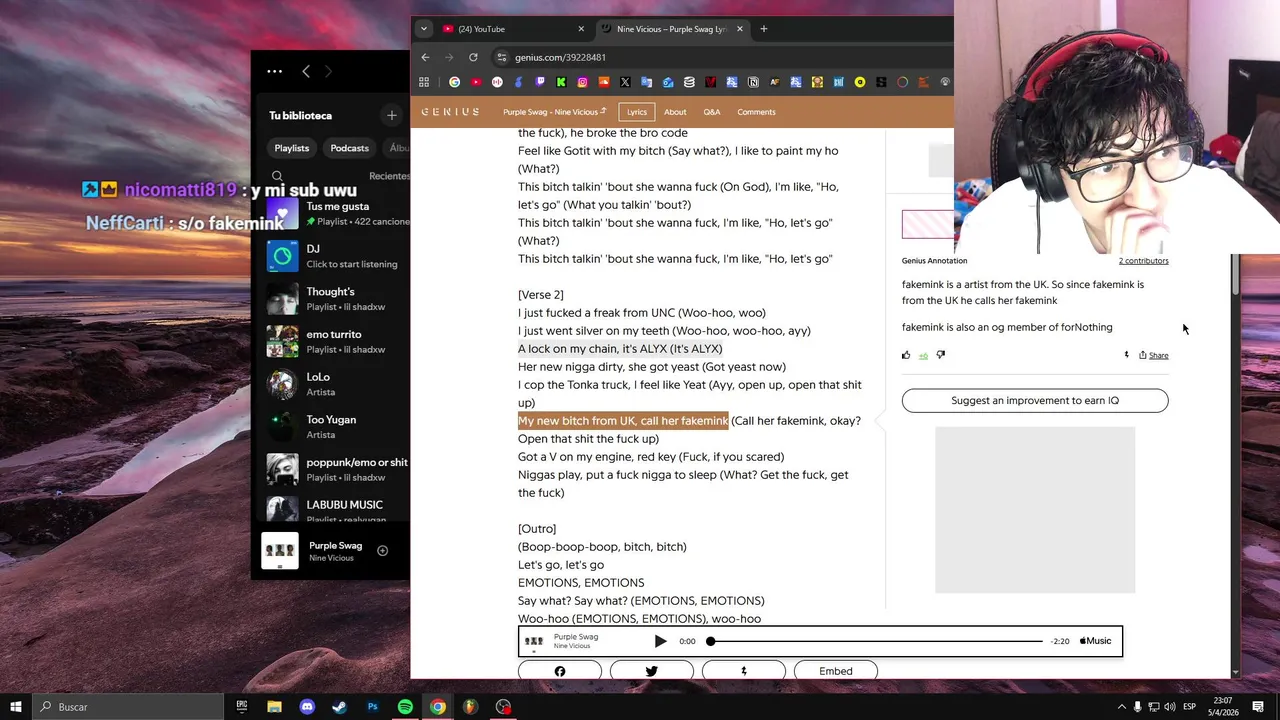This screenshot has width=1280, height=720.
Task: Open the YouTube bookmark icon
Action: click(x=476, y=82)
